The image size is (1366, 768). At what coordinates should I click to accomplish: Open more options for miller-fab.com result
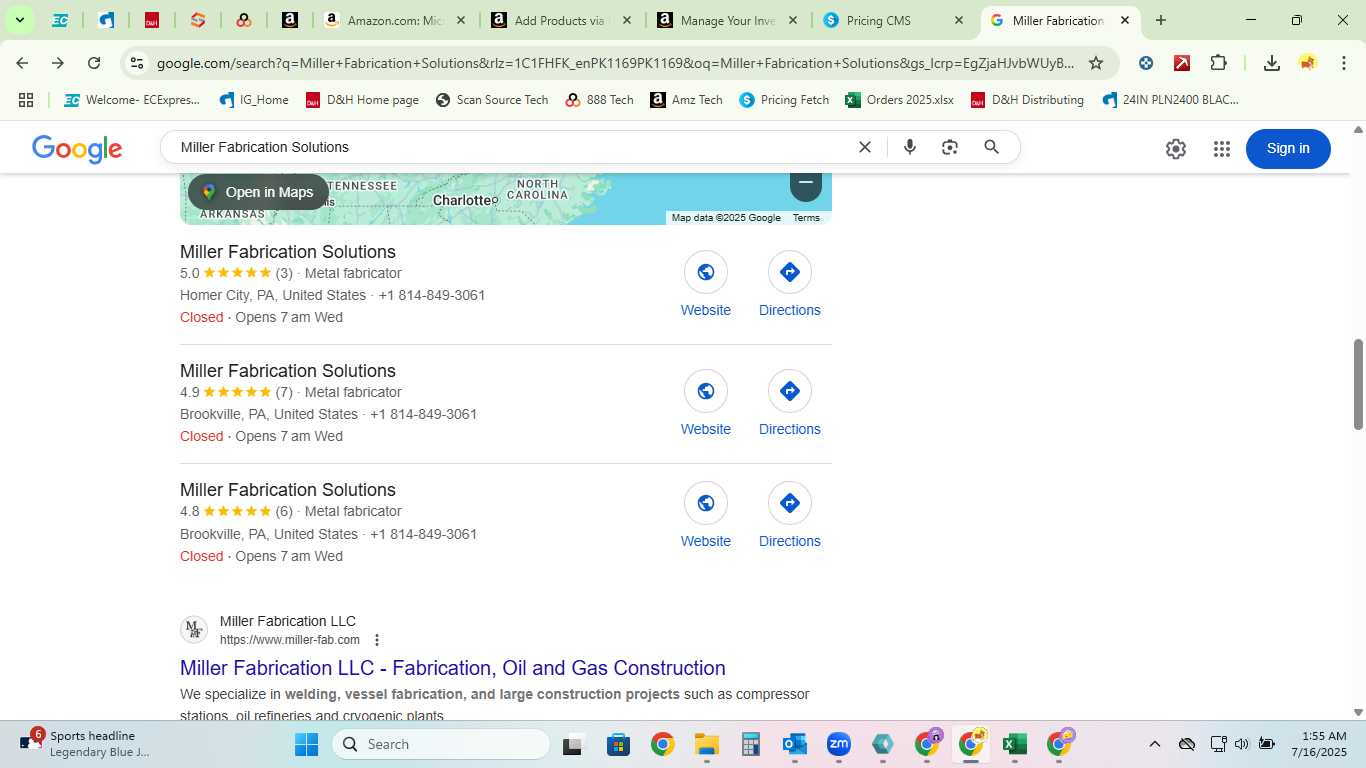(377, 640)
